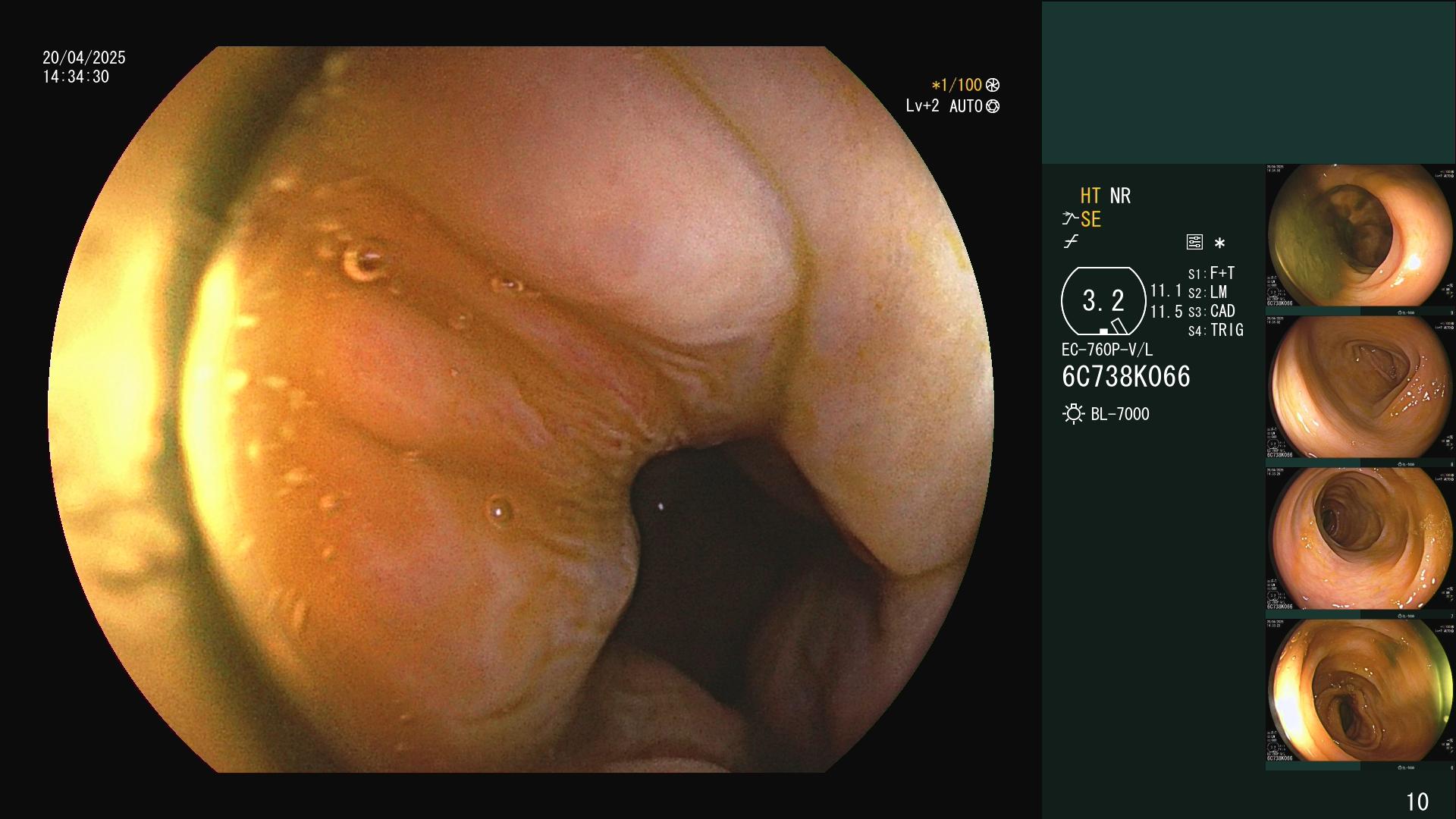Click the asterisk indicator beside the sliders icon
The height and width of the screenshot is (819, 1456).
(1219, 243)
